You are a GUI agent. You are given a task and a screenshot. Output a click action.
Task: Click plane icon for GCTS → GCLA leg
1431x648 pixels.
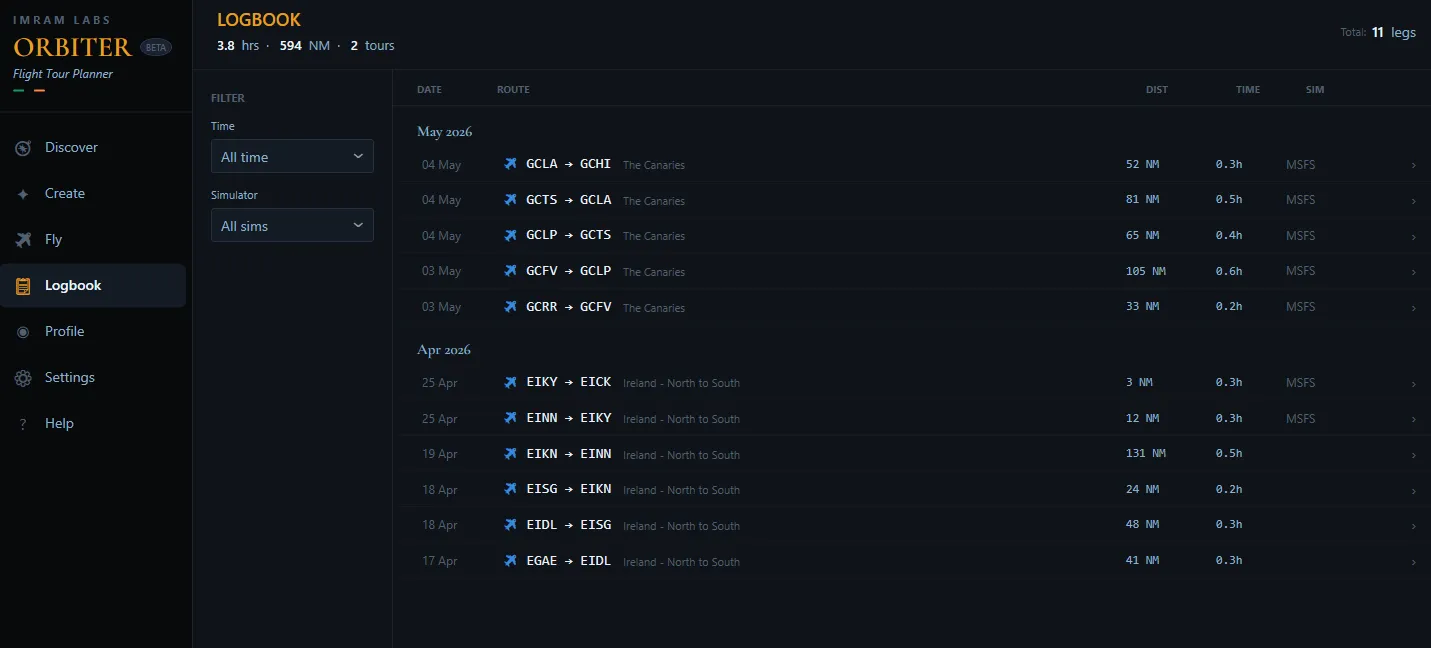pos(511,200)
